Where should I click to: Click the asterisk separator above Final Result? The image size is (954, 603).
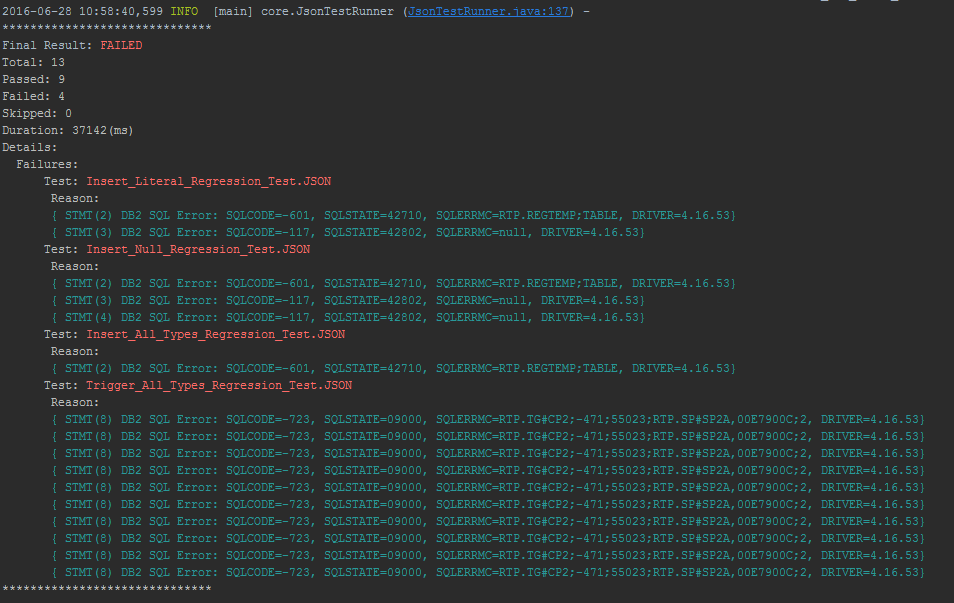tap(106, 28)
